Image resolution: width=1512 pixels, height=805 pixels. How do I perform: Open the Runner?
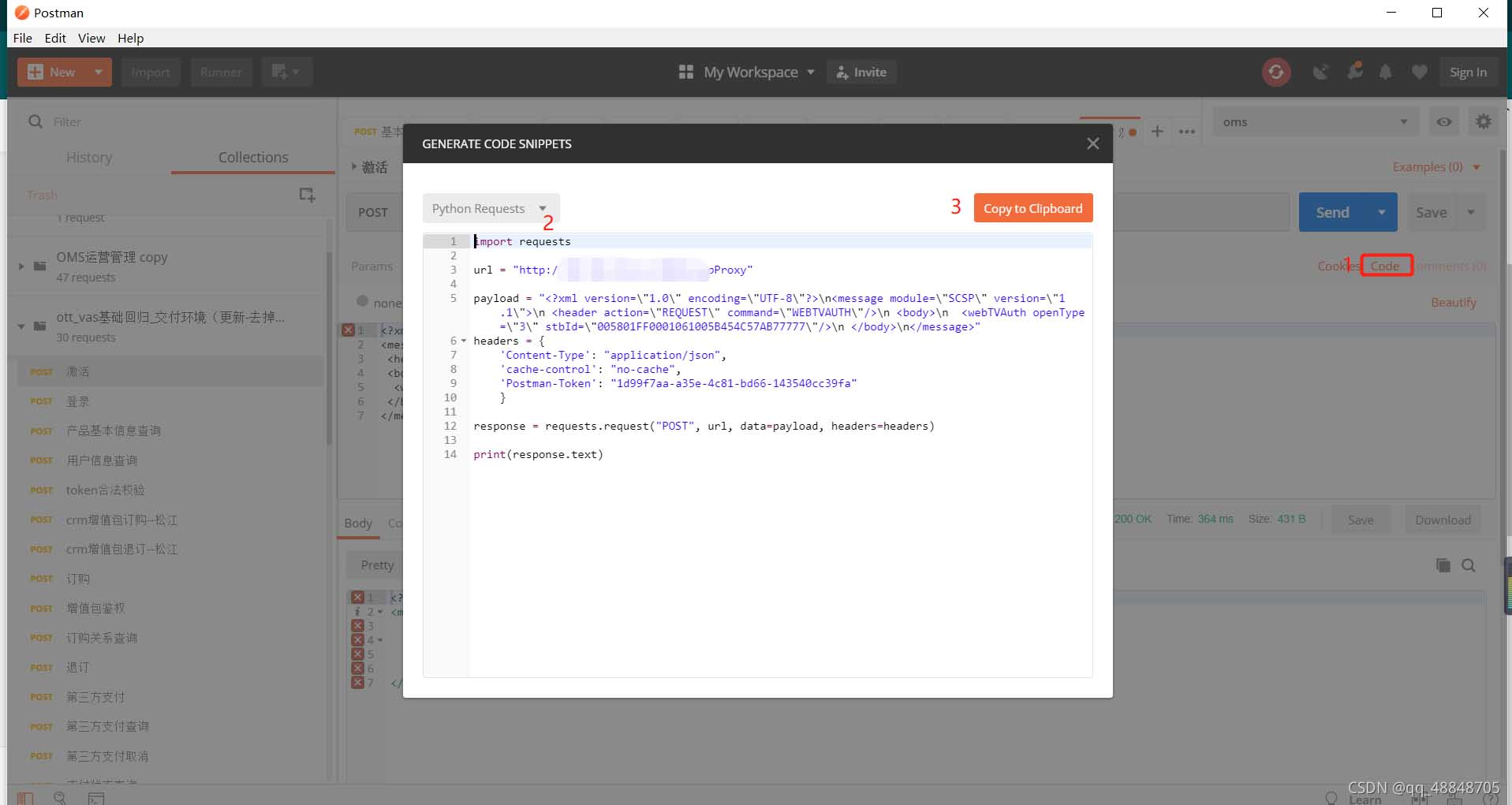click(221, 72)
